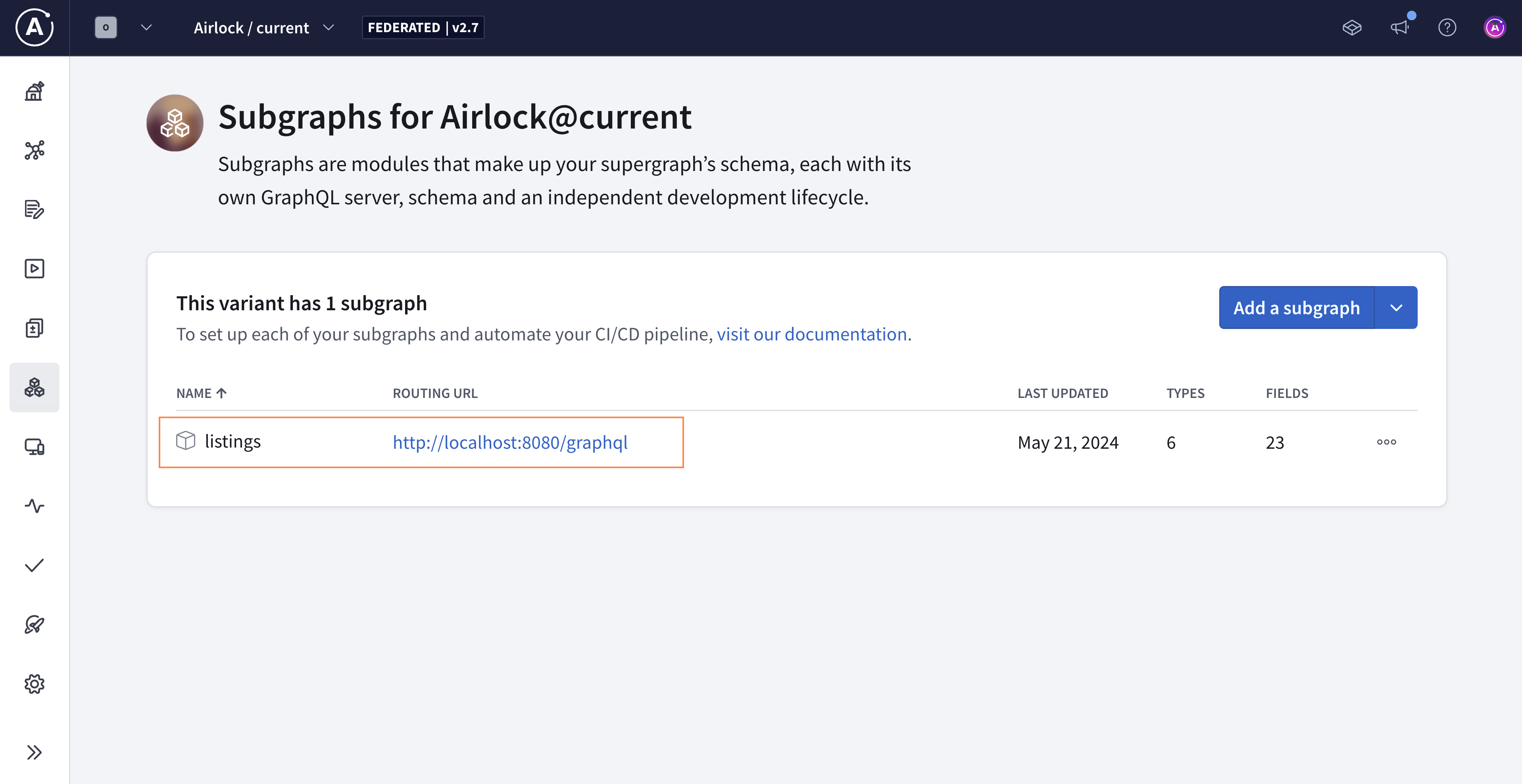View Launches via the rocket icon
The image size is (1522, 784).
34,625
